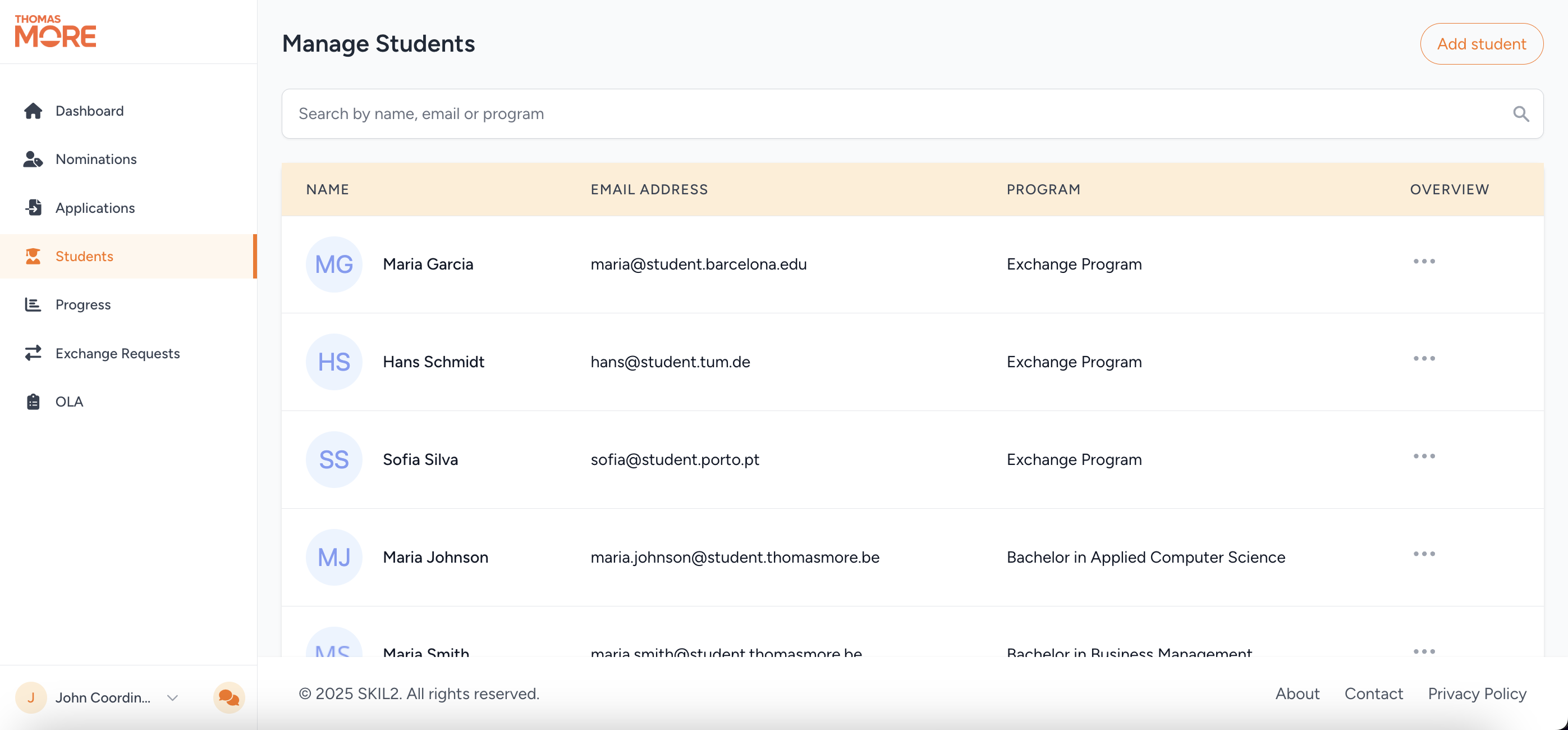Image resolution: width=1568 pixels, height=730 pixels.
Task: Expand the John Coordinator account chevron
Action: [173, 698]
